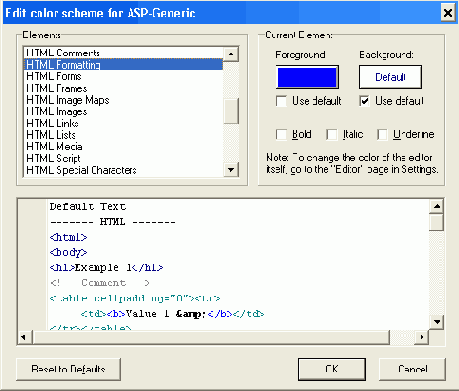Confirm with the OK button
Screen dimensions: 459x391
click(x=332, y=369)
